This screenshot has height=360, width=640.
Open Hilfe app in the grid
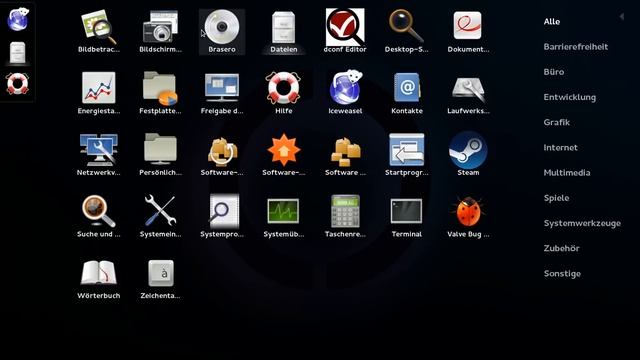coord(284,93)
